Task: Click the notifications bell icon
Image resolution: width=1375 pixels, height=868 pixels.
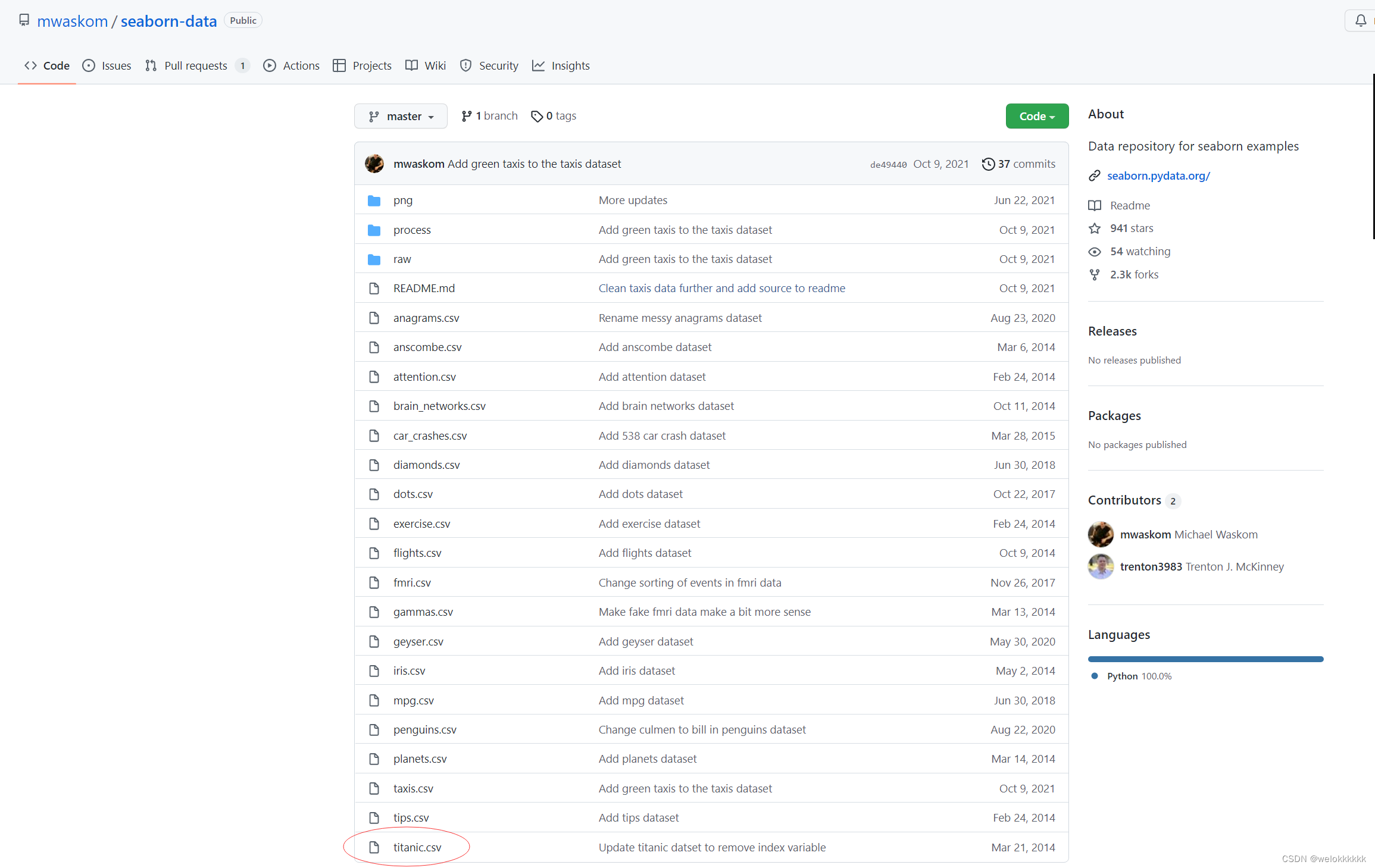Action: tap(1360, 21)
